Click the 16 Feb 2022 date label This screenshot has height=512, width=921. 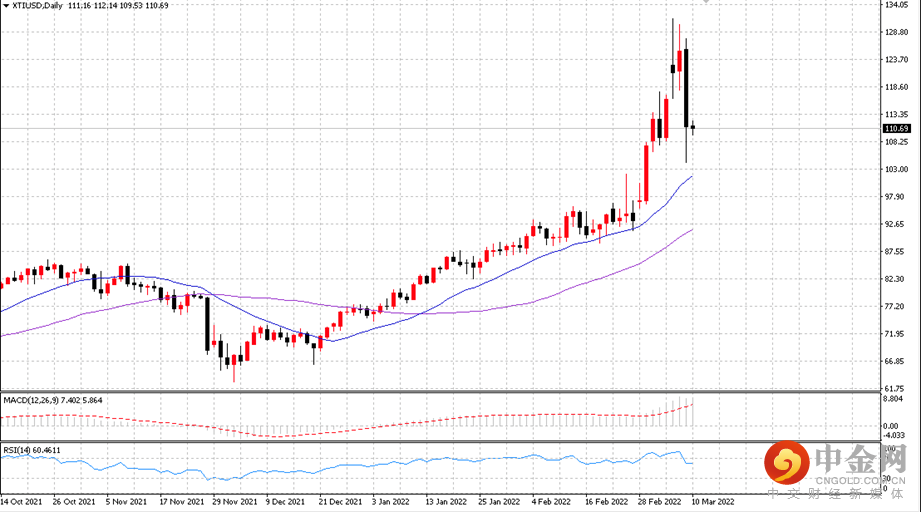tap(606, 502)
